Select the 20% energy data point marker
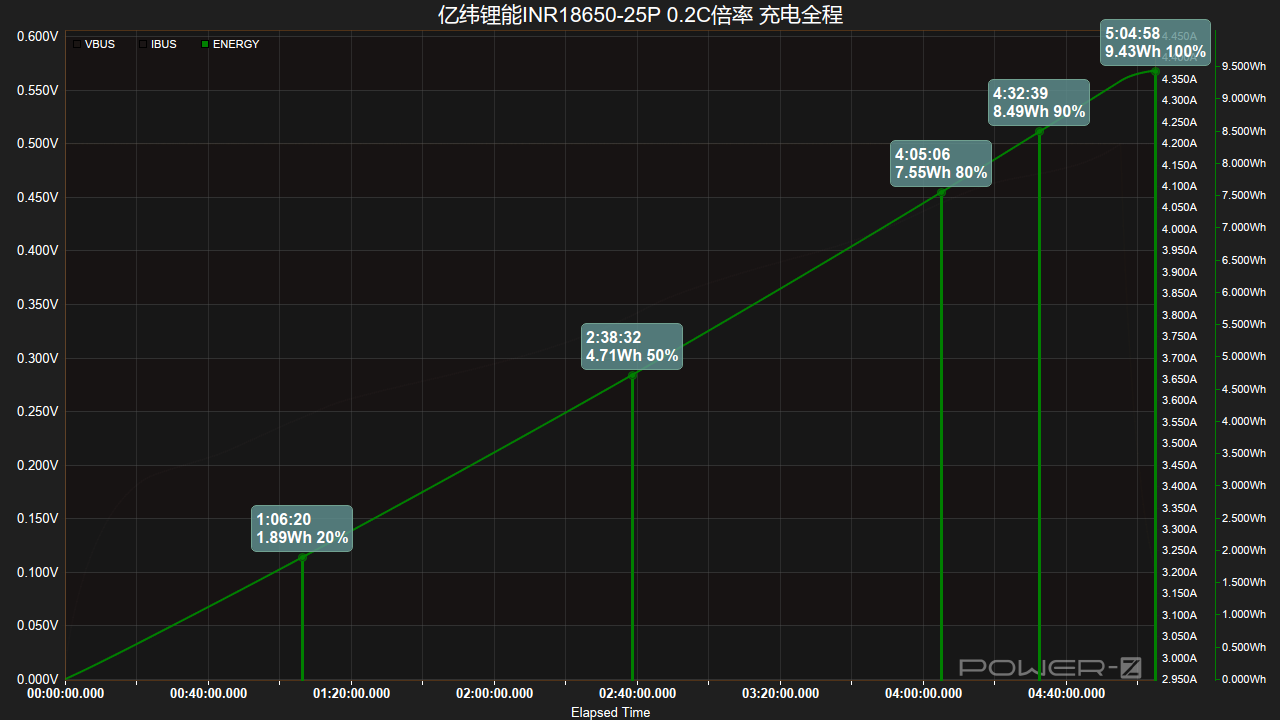Image resolution: width=1280 pixels, height=720 pixels. point(303,557)
